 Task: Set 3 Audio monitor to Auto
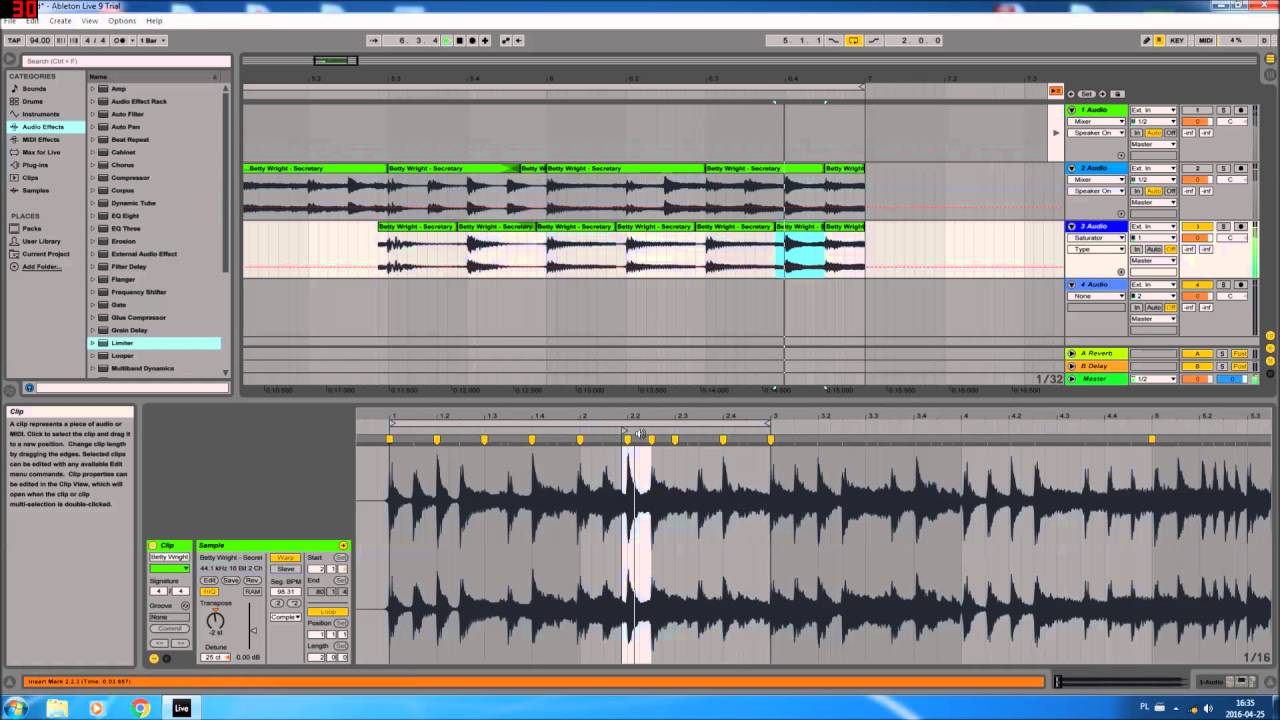click(x=1153, y=249)
